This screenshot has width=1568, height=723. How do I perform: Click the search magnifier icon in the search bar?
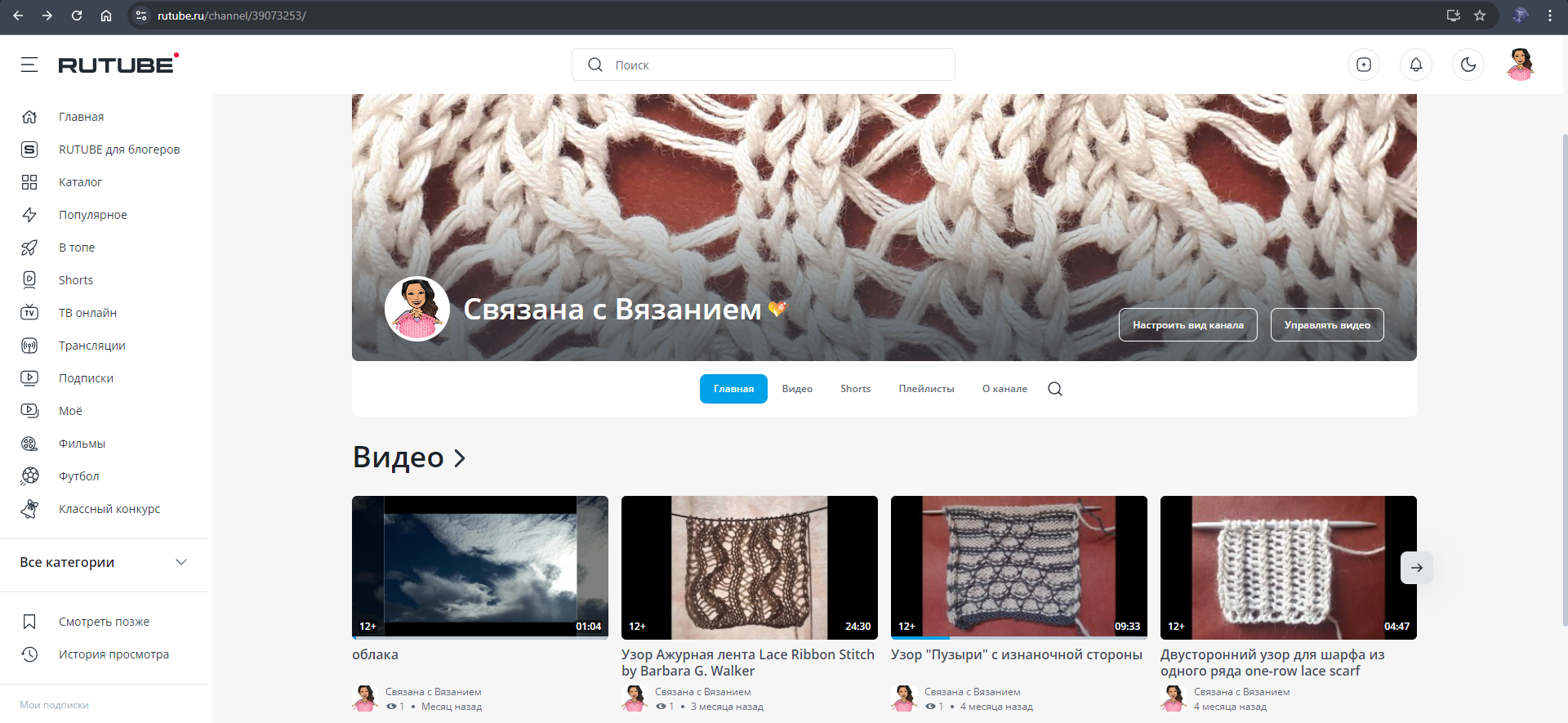tap(595, 65)
